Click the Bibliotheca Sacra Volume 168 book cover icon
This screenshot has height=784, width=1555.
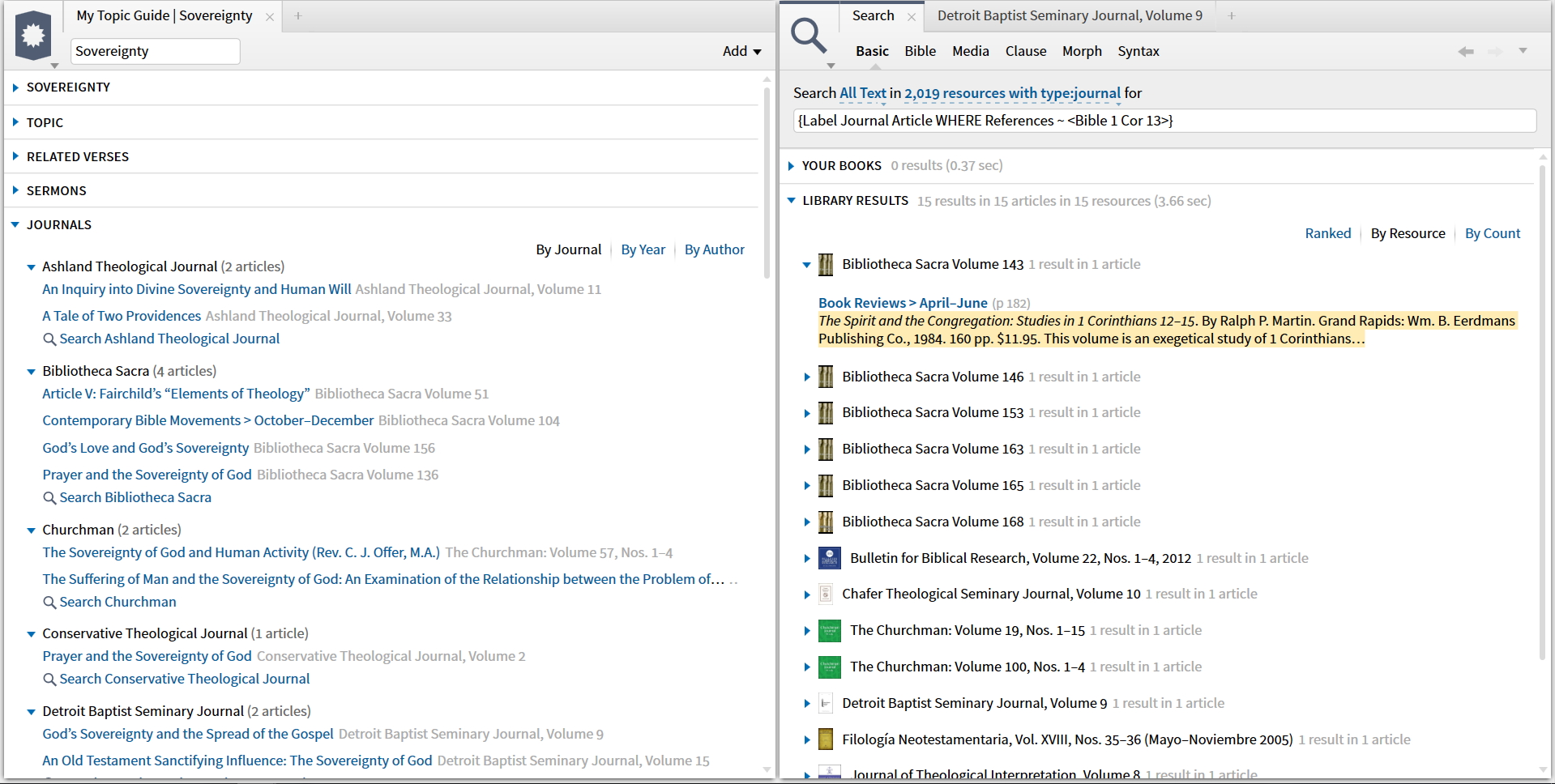pyautogui.click(x=826, y=522)
